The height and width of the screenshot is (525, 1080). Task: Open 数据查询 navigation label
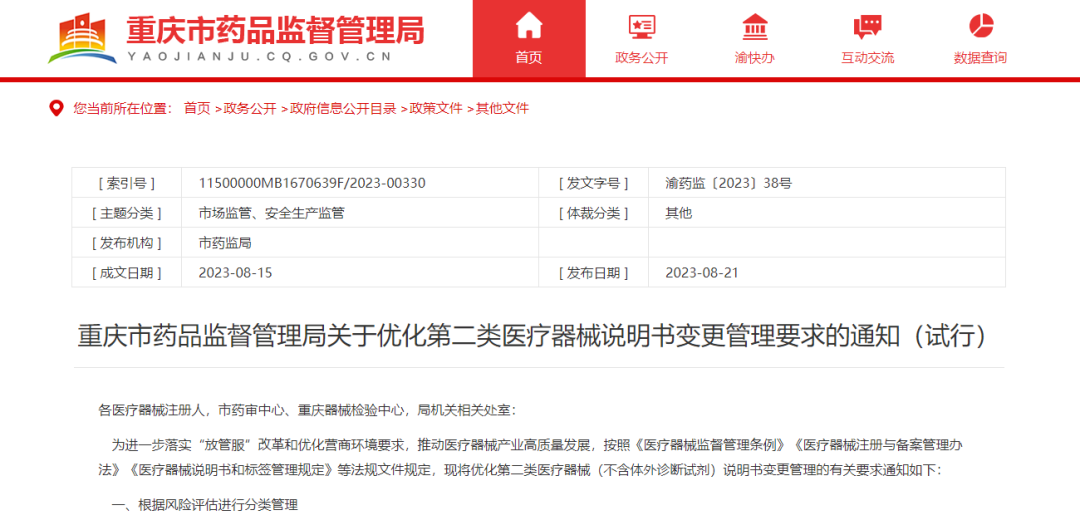pos(980,58)
